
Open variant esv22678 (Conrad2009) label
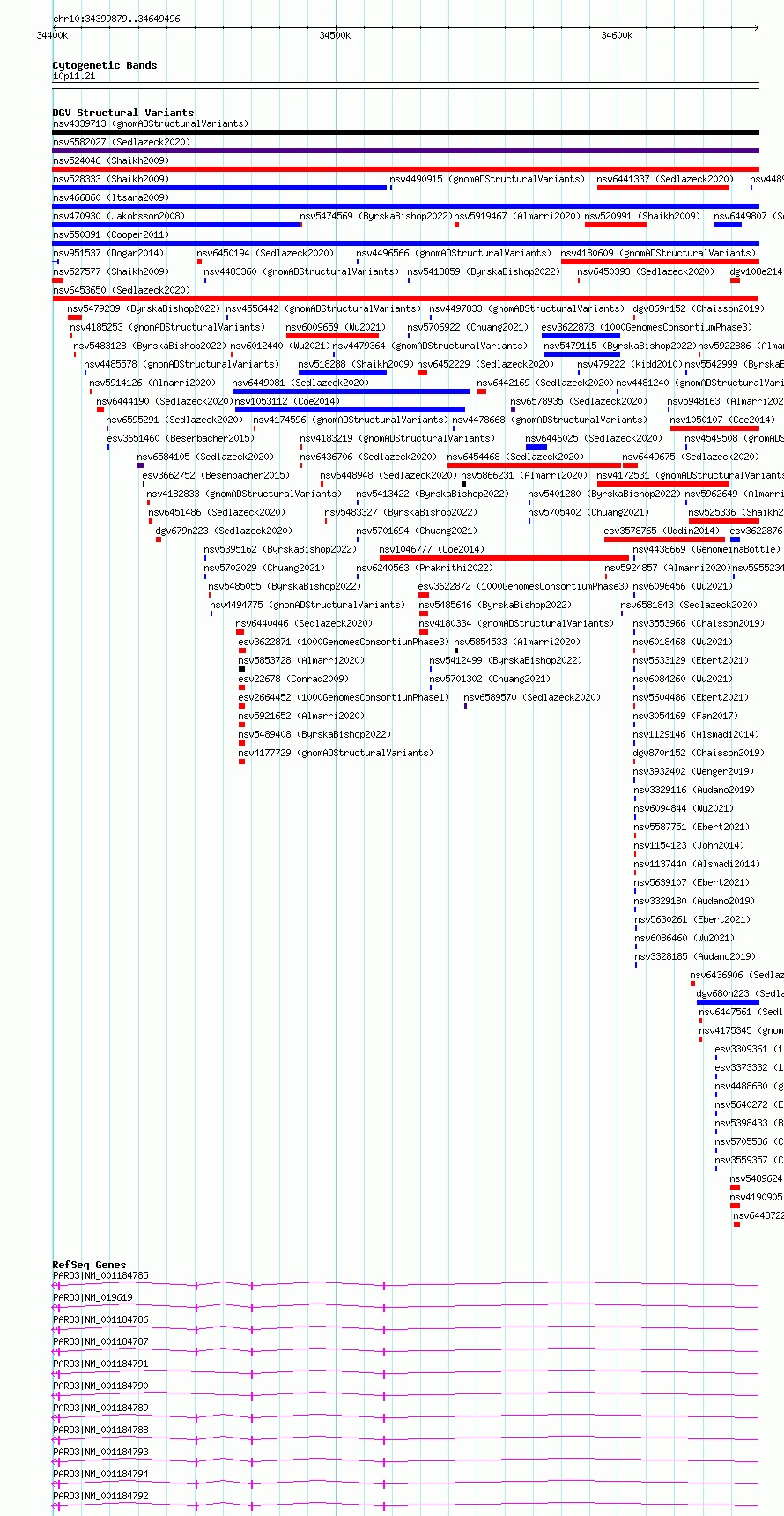(x=293, y=679)
